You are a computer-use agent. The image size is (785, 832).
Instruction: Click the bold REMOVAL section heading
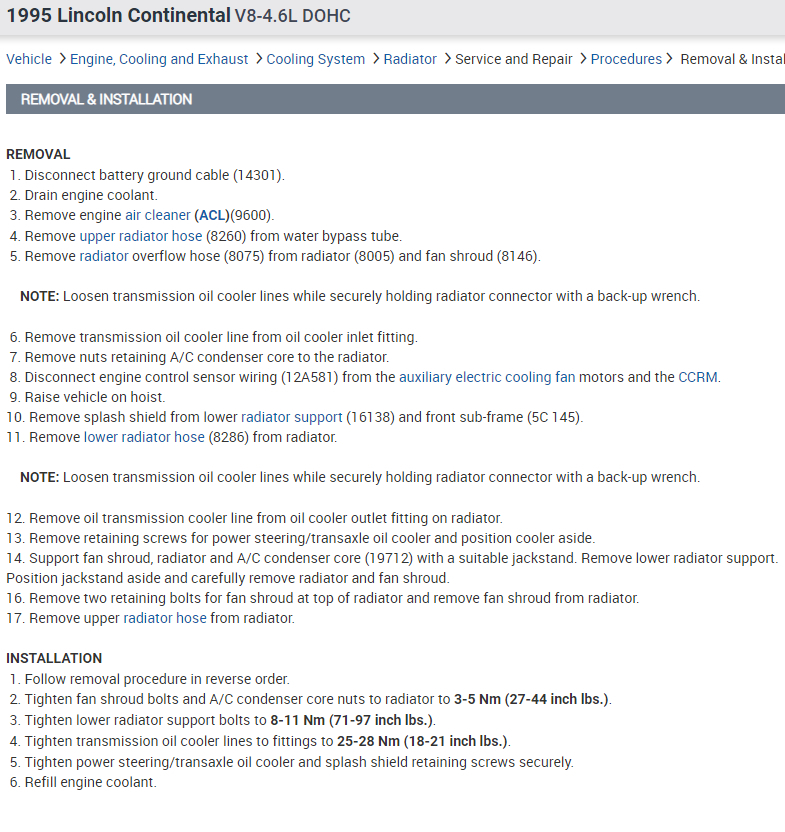click(38, 154)
